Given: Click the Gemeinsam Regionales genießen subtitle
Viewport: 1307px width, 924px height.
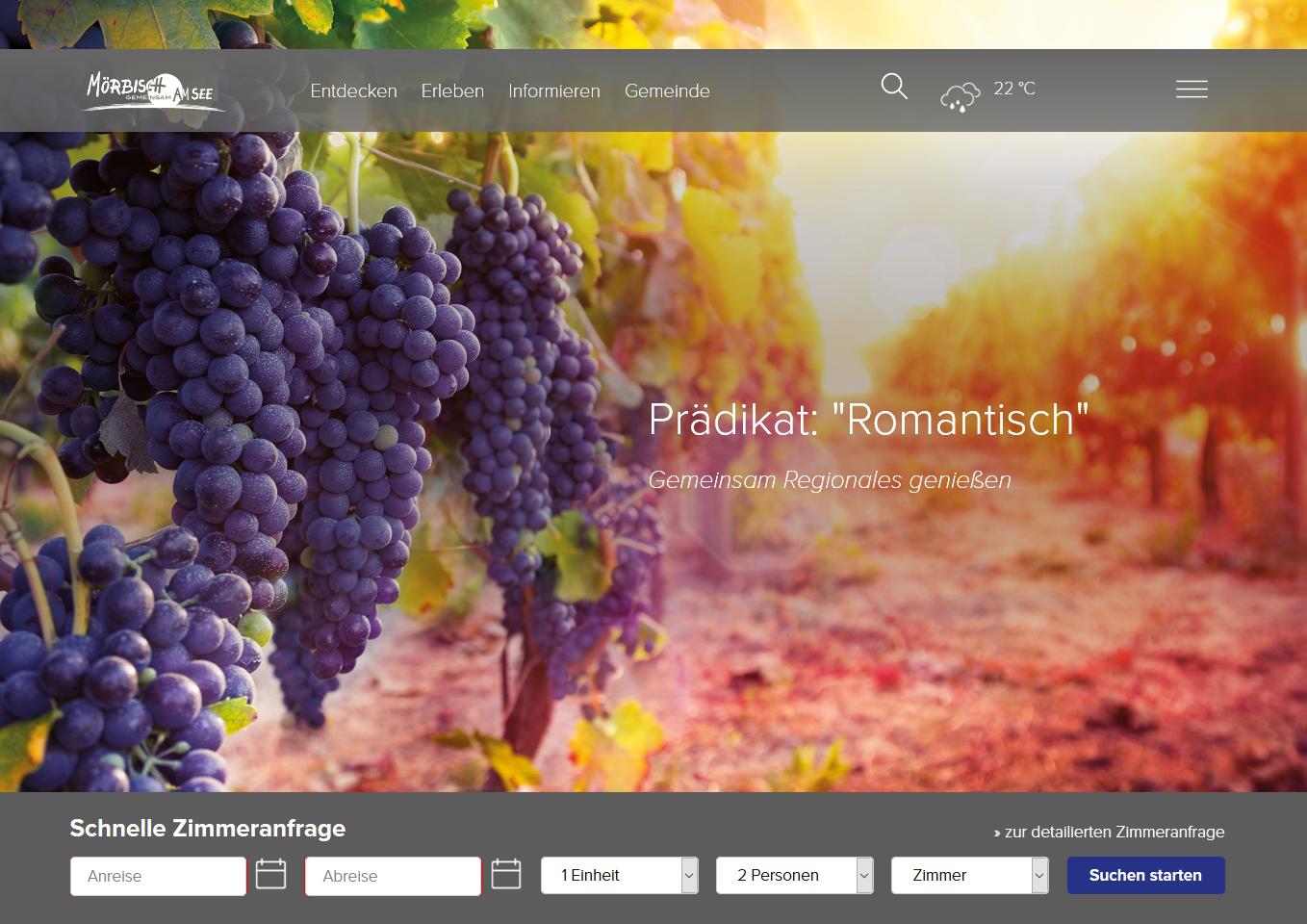Looking at the screenshot, I should click(830, 479).
